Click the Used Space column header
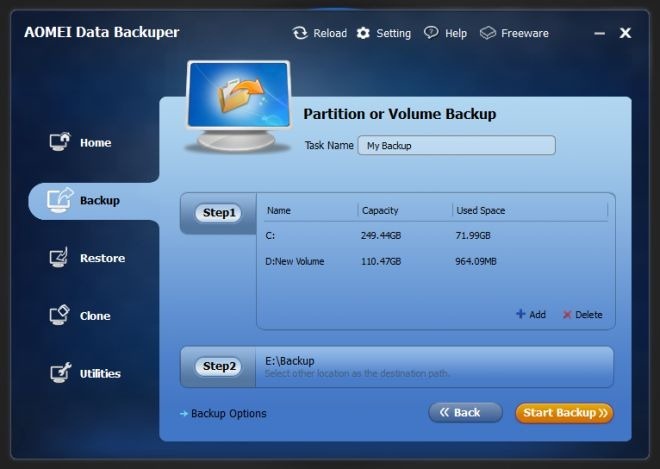660x469 pixels. tap(481, 211)
